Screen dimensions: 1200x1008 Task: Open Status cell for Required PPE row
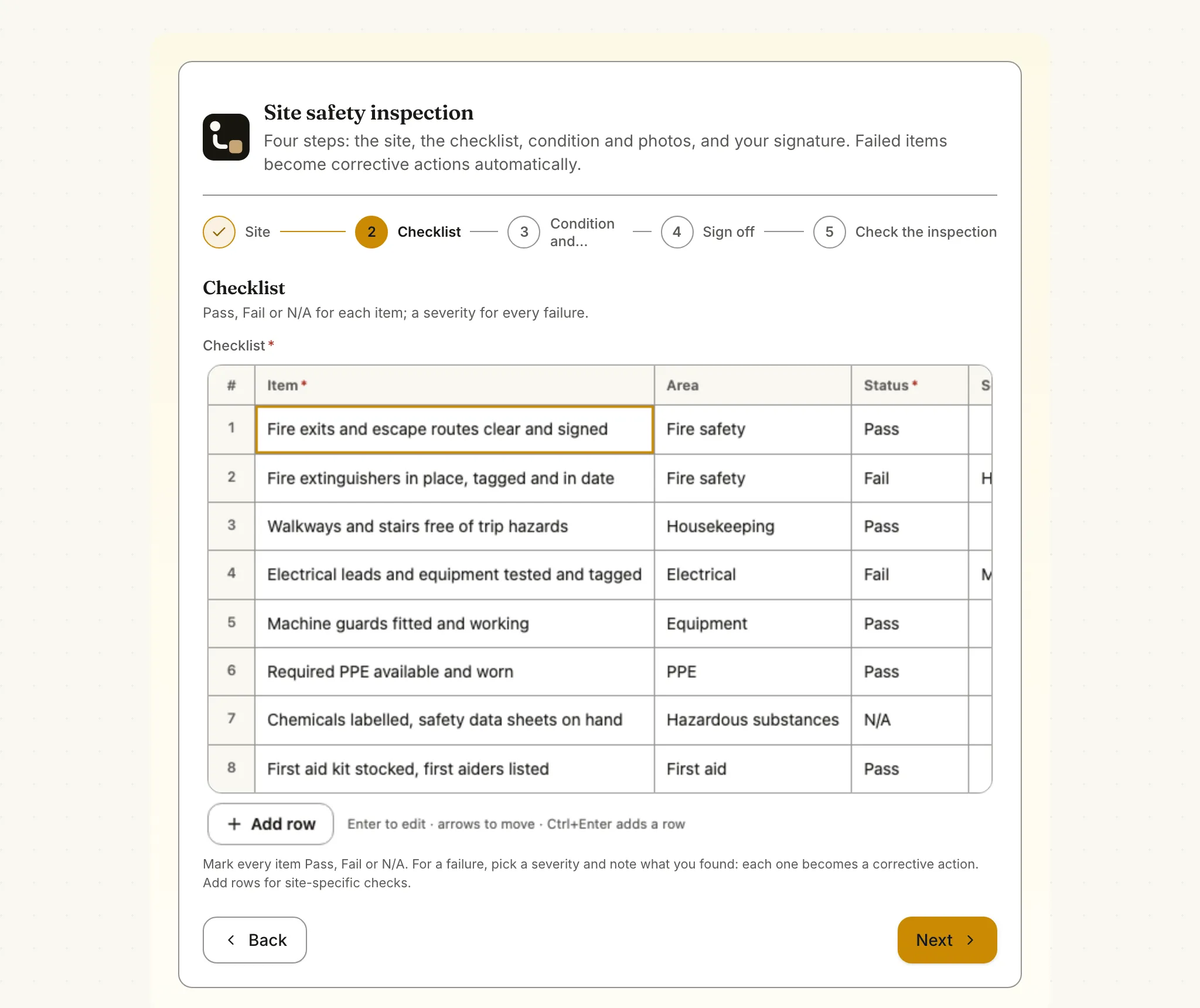tap(910, 672)
